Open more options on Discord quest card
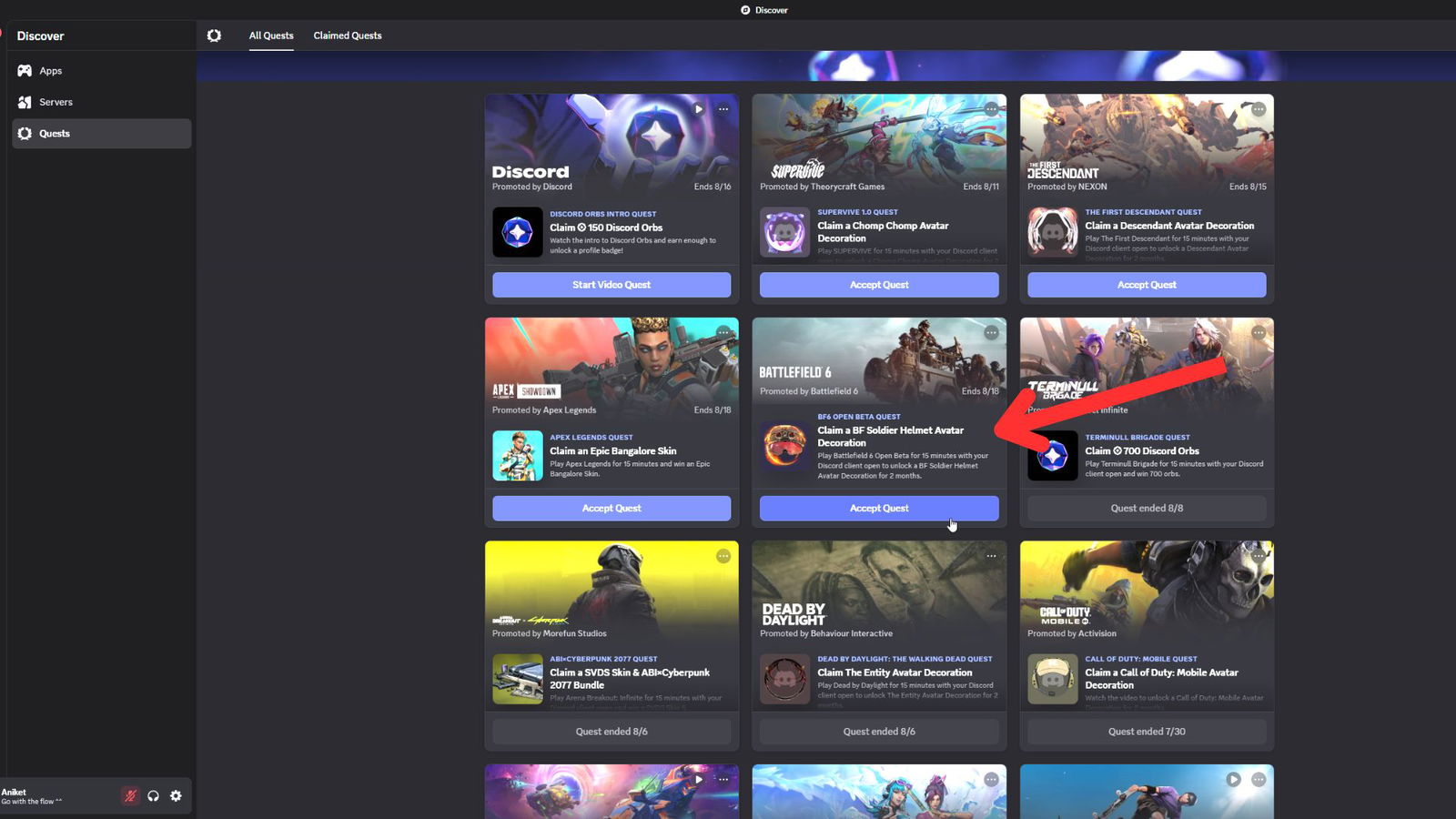The image size is (1456, 819). point(723,109)
